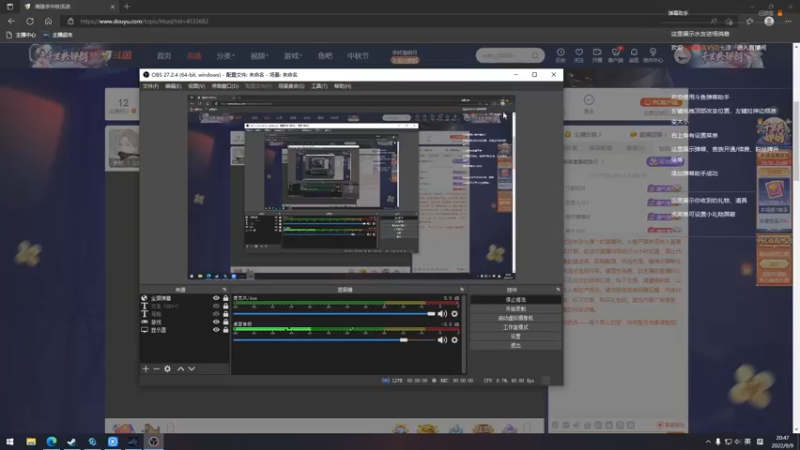Viewport: 800px width, 450px height.
Task: Expand 直播回顾 section on Douyu page
Action: pos(647,135)
